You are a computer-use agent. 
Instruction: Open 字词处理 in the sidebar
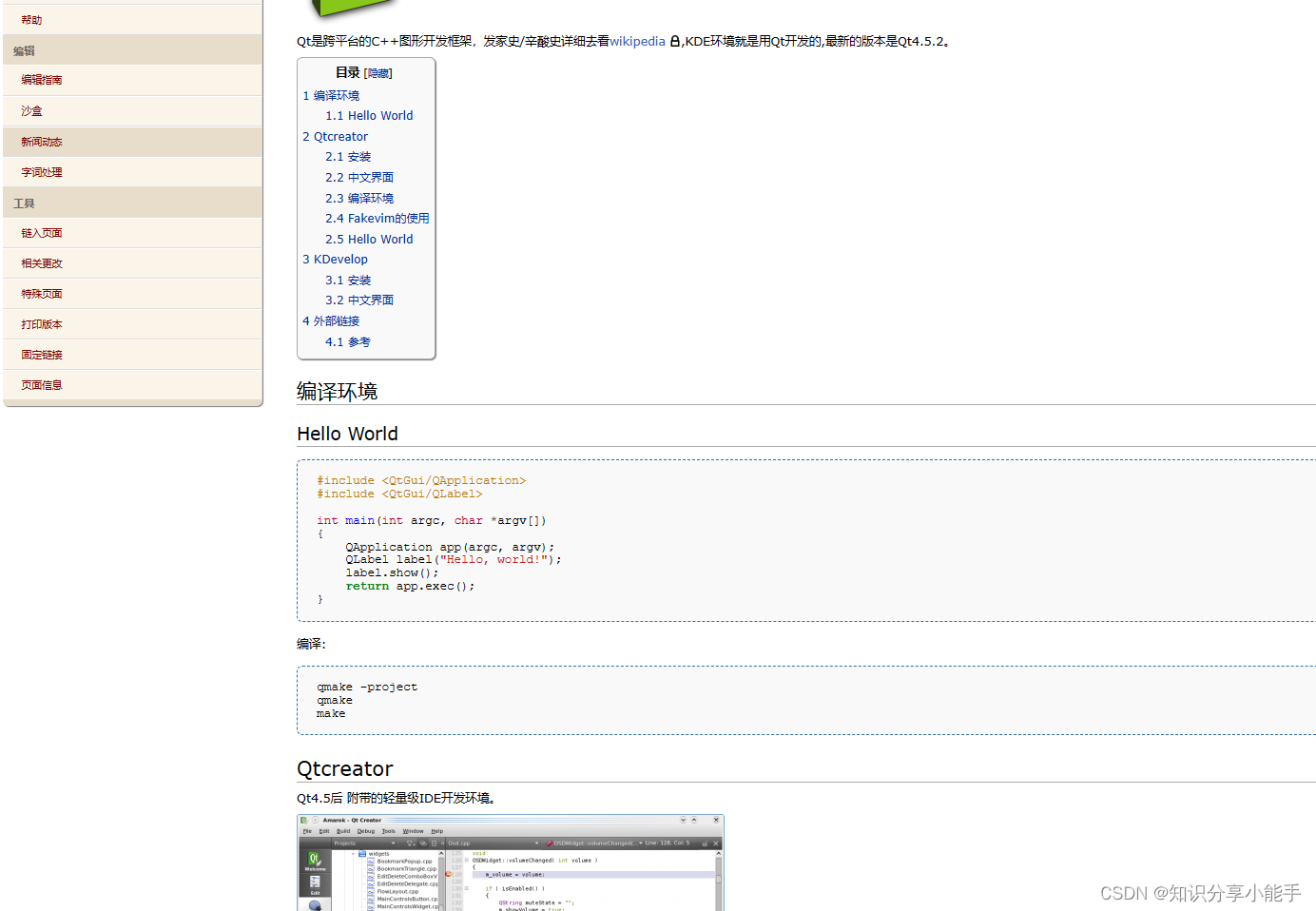[42, 172]
